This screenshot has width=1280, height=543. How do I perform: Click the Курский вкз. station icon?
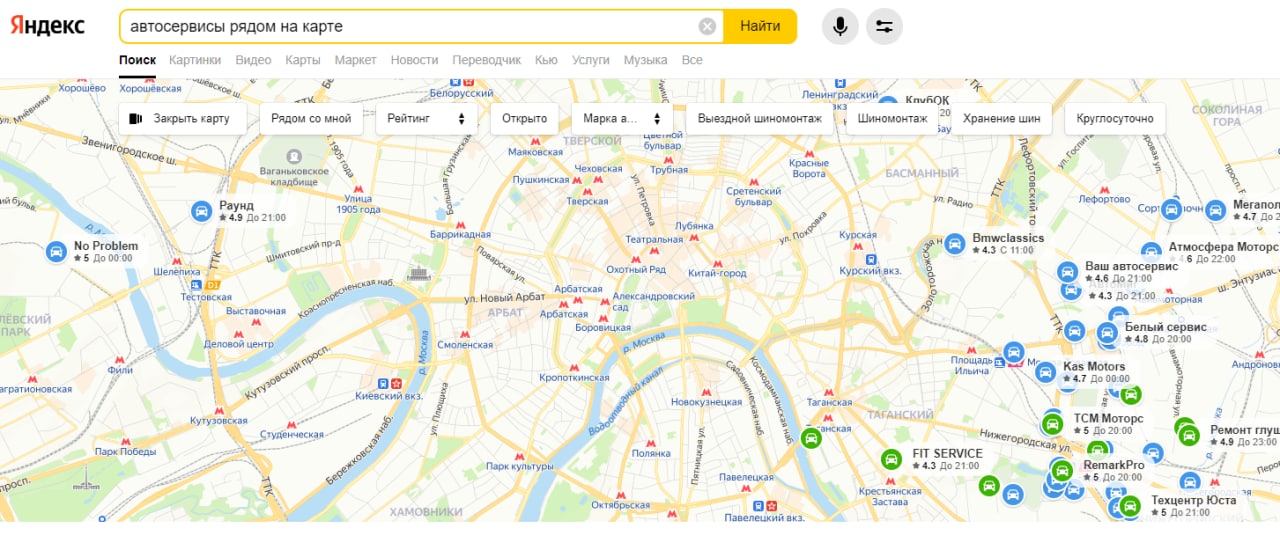click(x=872, y=258)
